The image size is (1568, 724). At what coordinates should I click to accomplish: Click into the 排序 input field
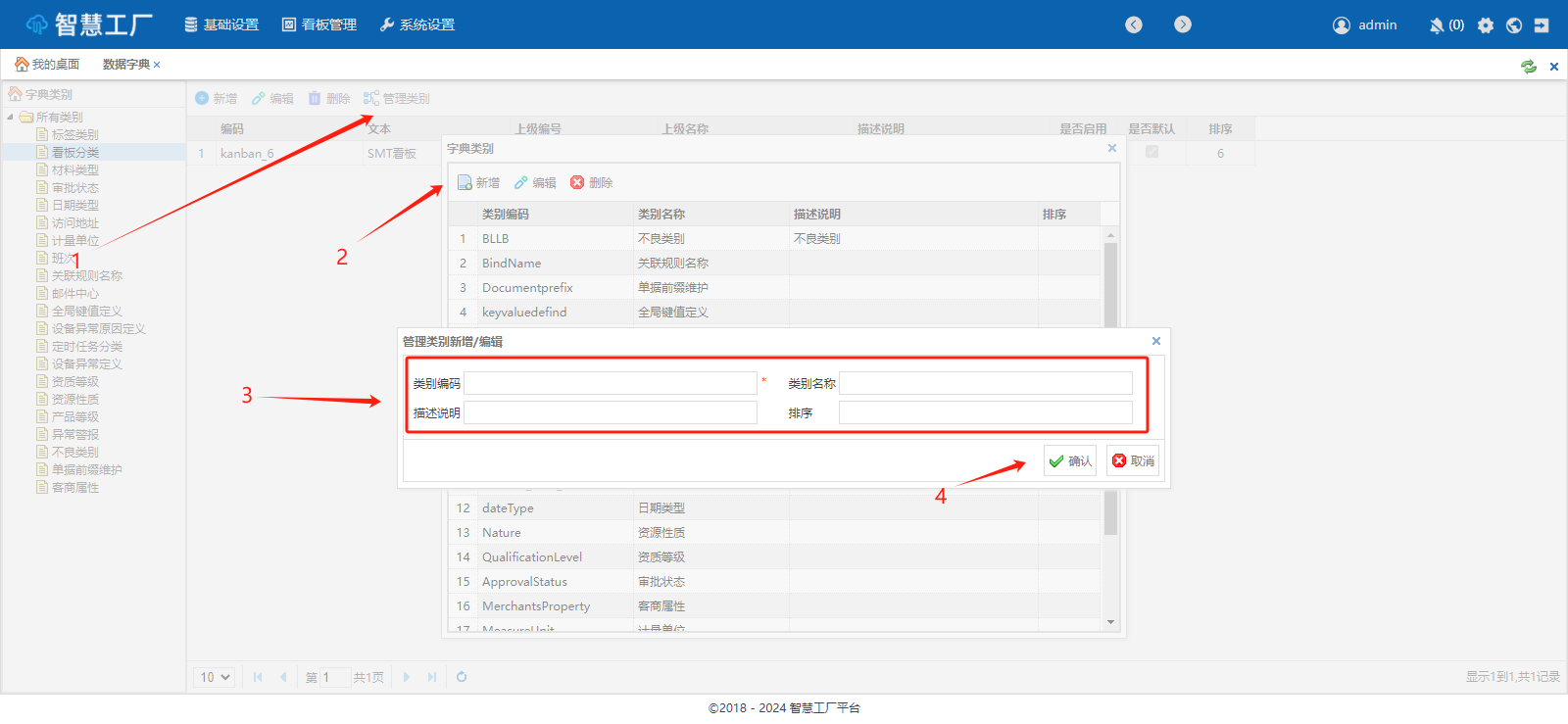click(x=985, y=412)
